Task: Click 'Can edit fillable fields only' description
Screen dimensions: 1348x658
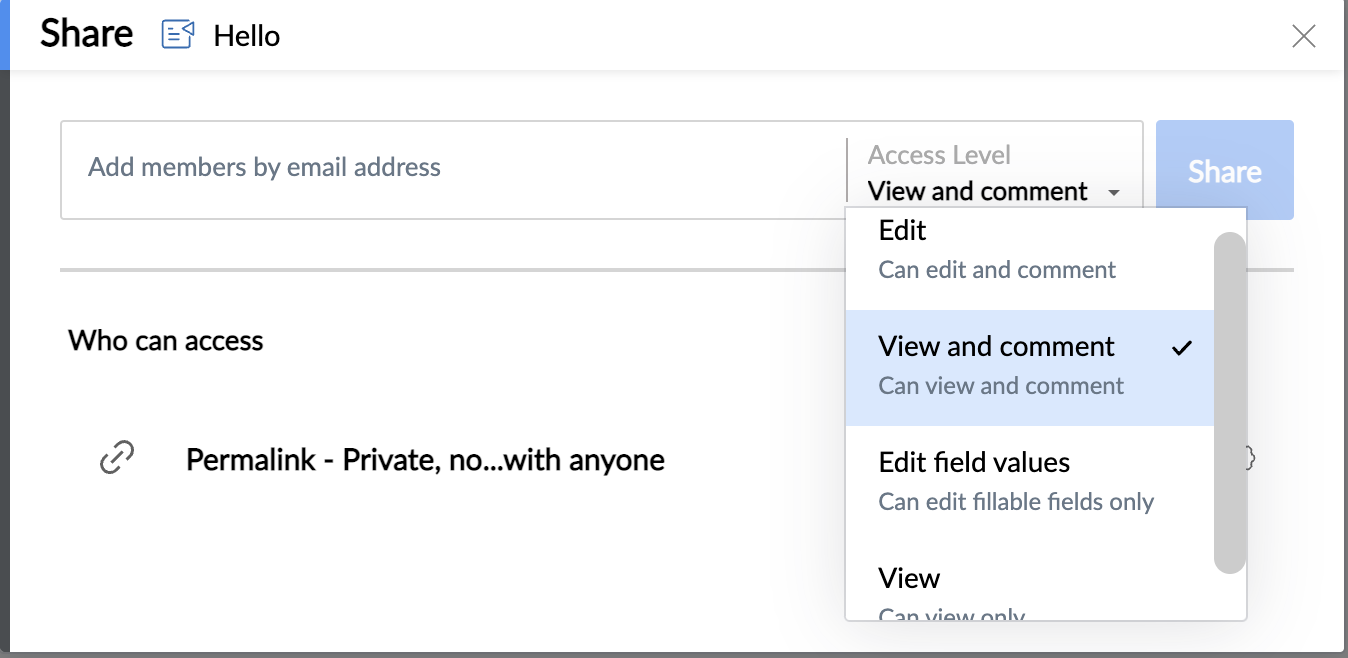Action: [x=1016, y=502]
